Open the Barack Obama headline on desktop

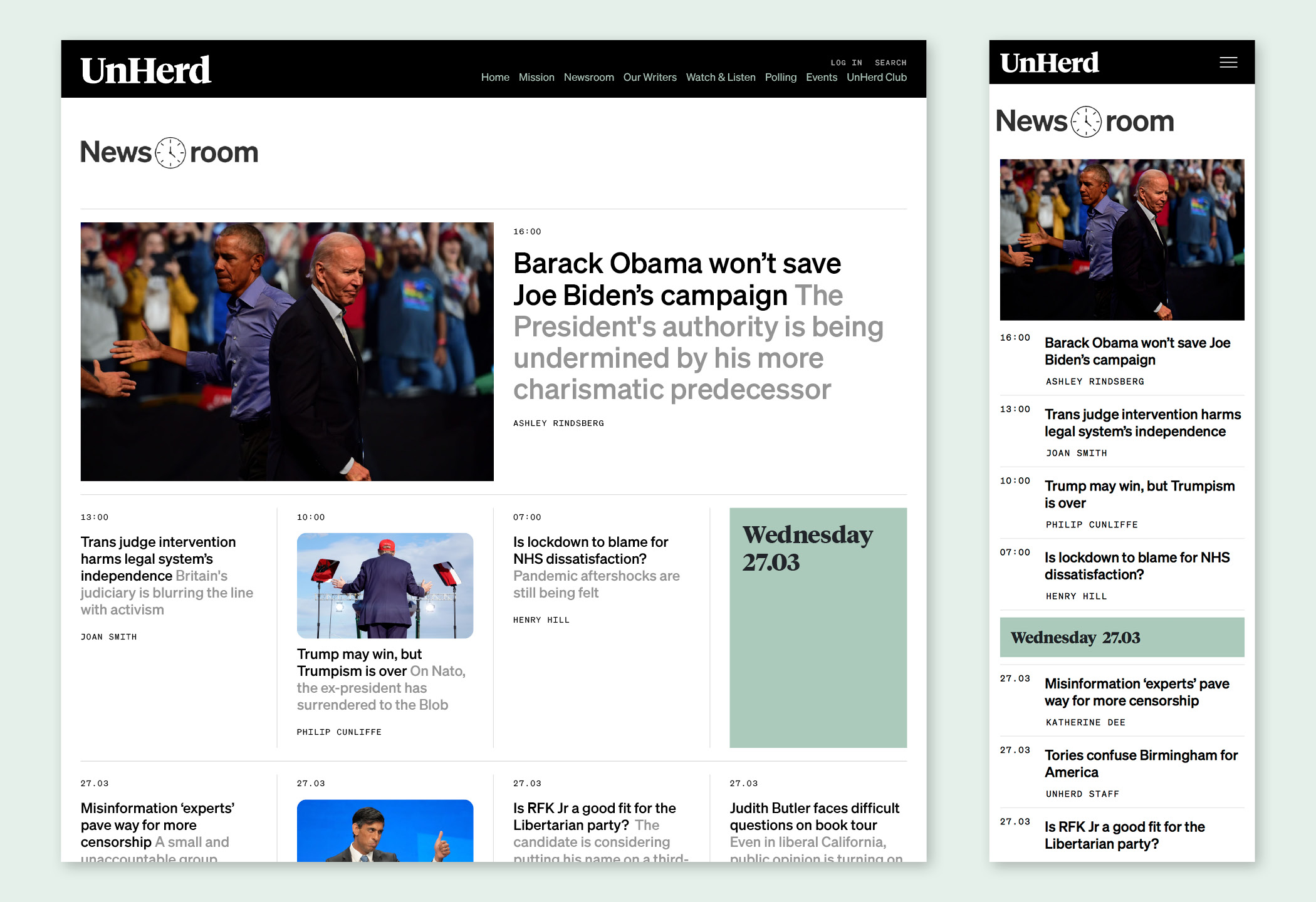677,279
